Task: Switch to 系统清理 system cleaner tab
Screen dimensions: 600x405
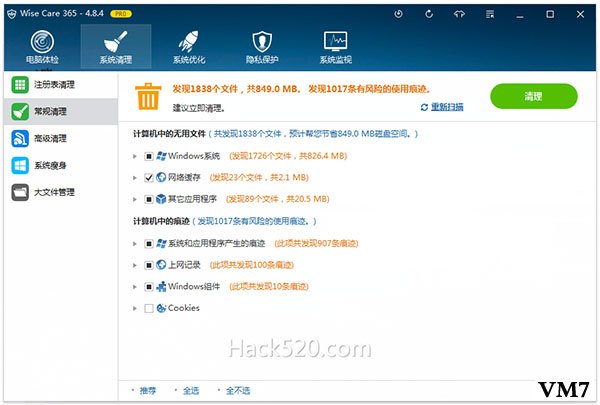Action: 116,47
